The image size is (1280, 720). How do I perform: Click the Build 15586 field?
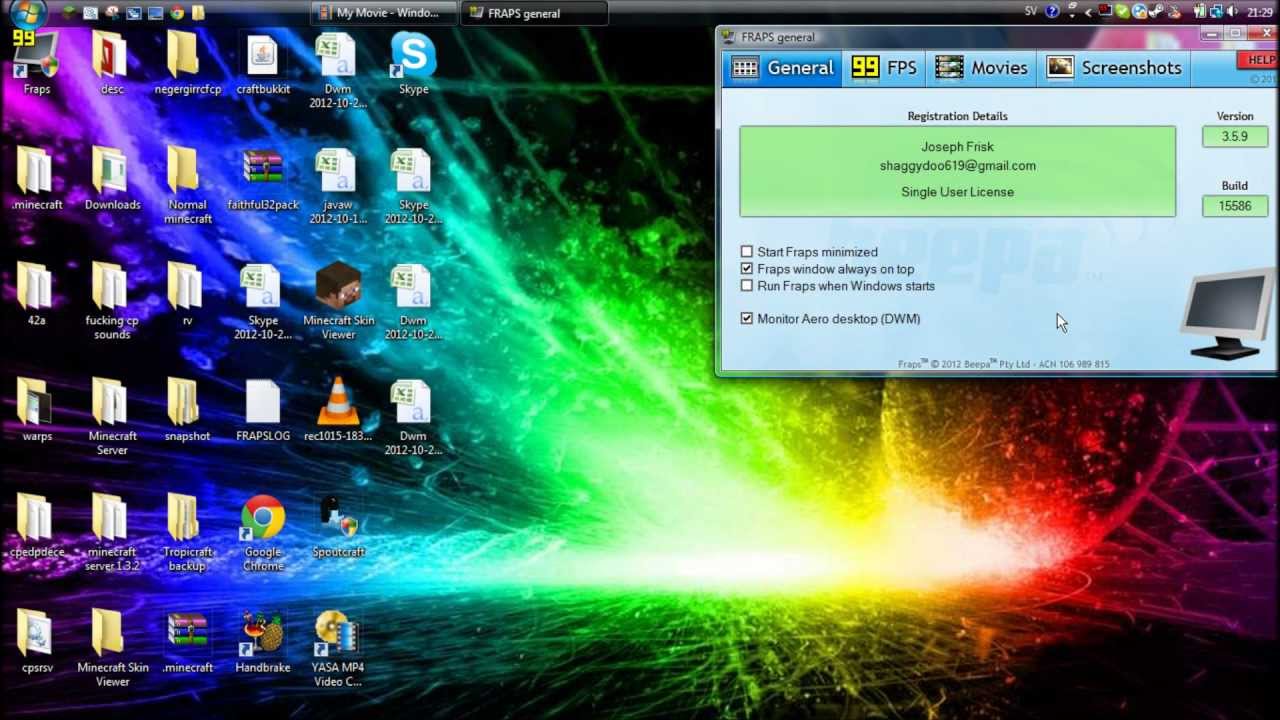pyautogui.click(x=1235, y=206)
